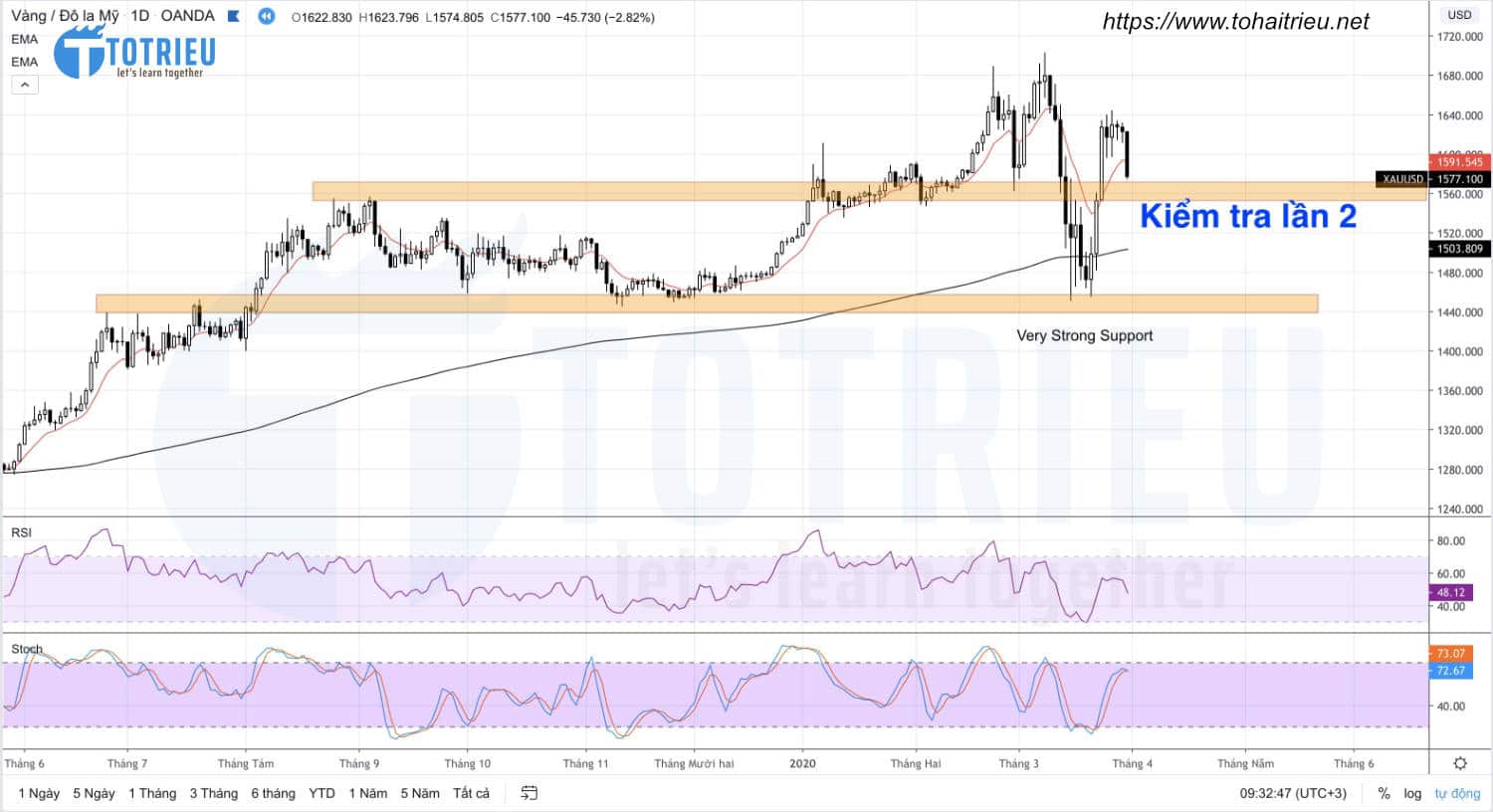Click the replay rewind icon next to OANDA
The width and height of the screenshot is (1493, 812).
(267, 16)
